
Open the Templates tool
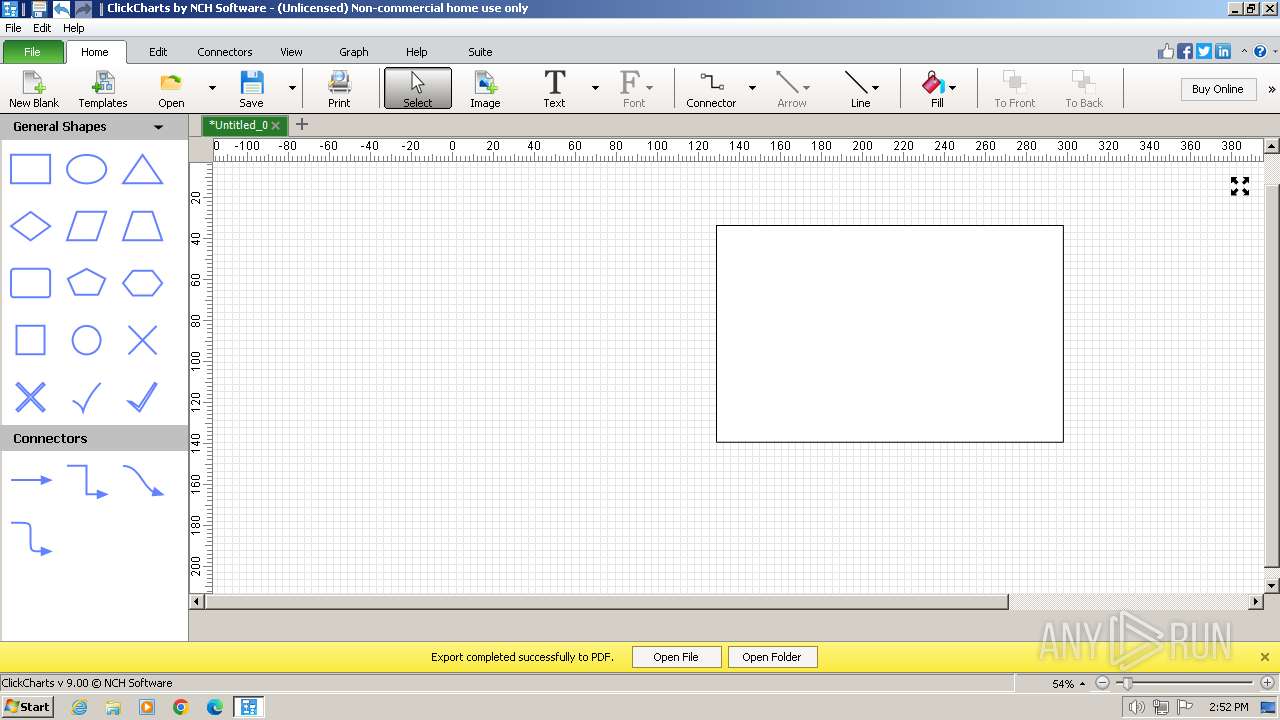point(103,89)
